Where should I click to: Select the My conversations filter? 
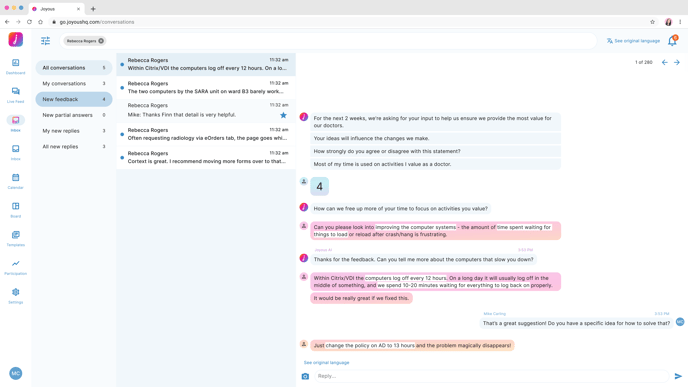coord(74,83)
